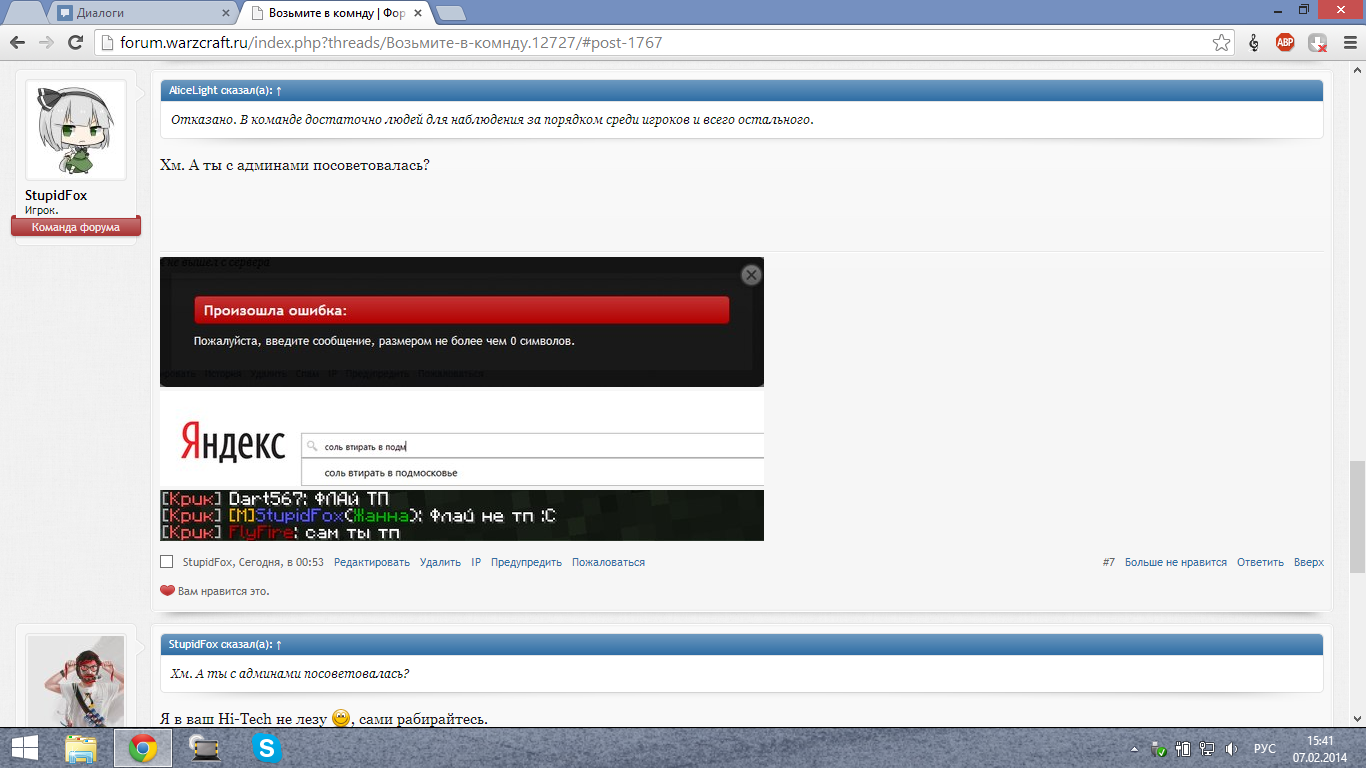Click the Пожаловаться link
Viewport: 1366px width, 768px height.
tap(608, 562)
